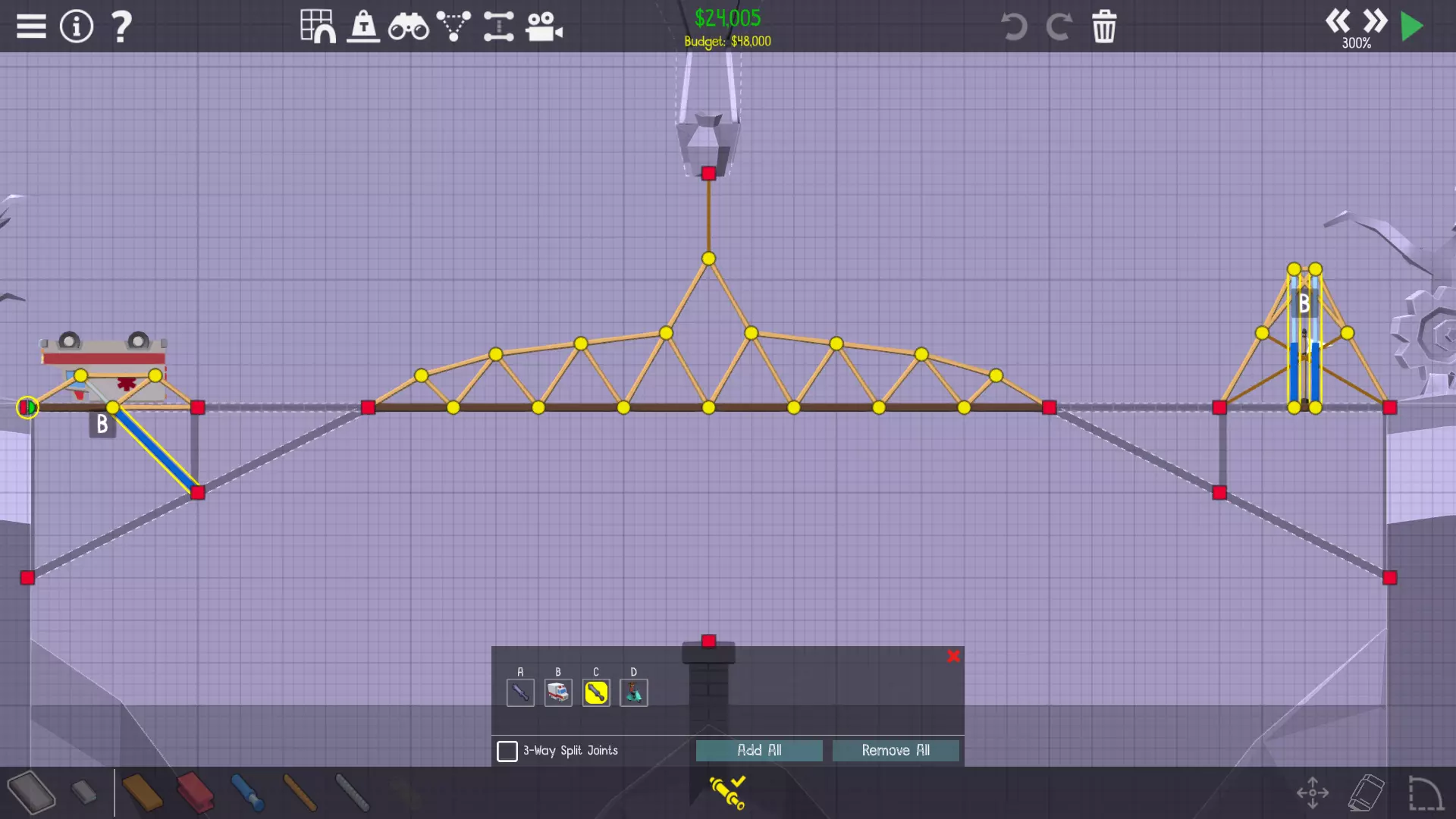Screen dimensions: 1456x819
Task: Select phase B ambulance icon
Action: (x=558, y=692)
